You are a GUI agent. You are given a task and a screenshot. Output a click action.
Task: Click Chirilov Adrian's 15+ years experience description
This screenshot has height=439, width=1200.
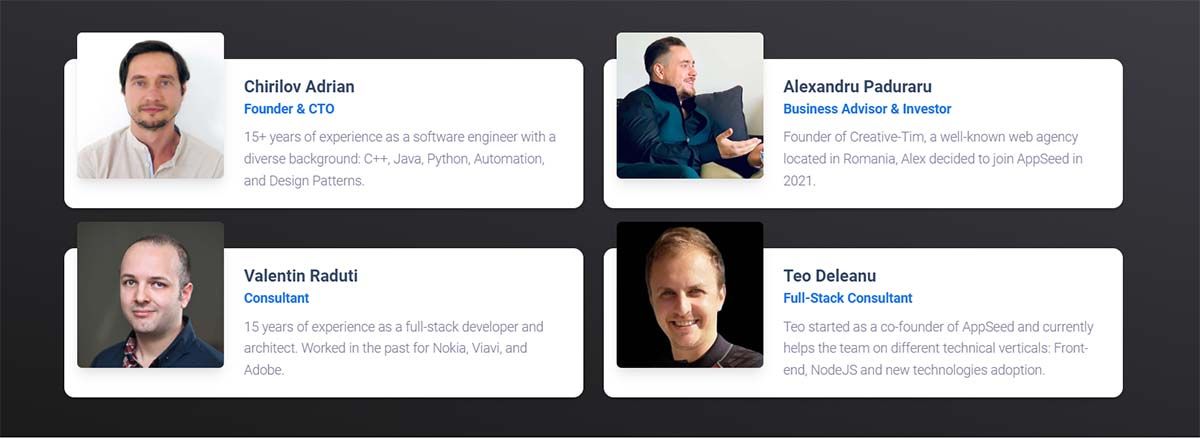click(400, 159)
